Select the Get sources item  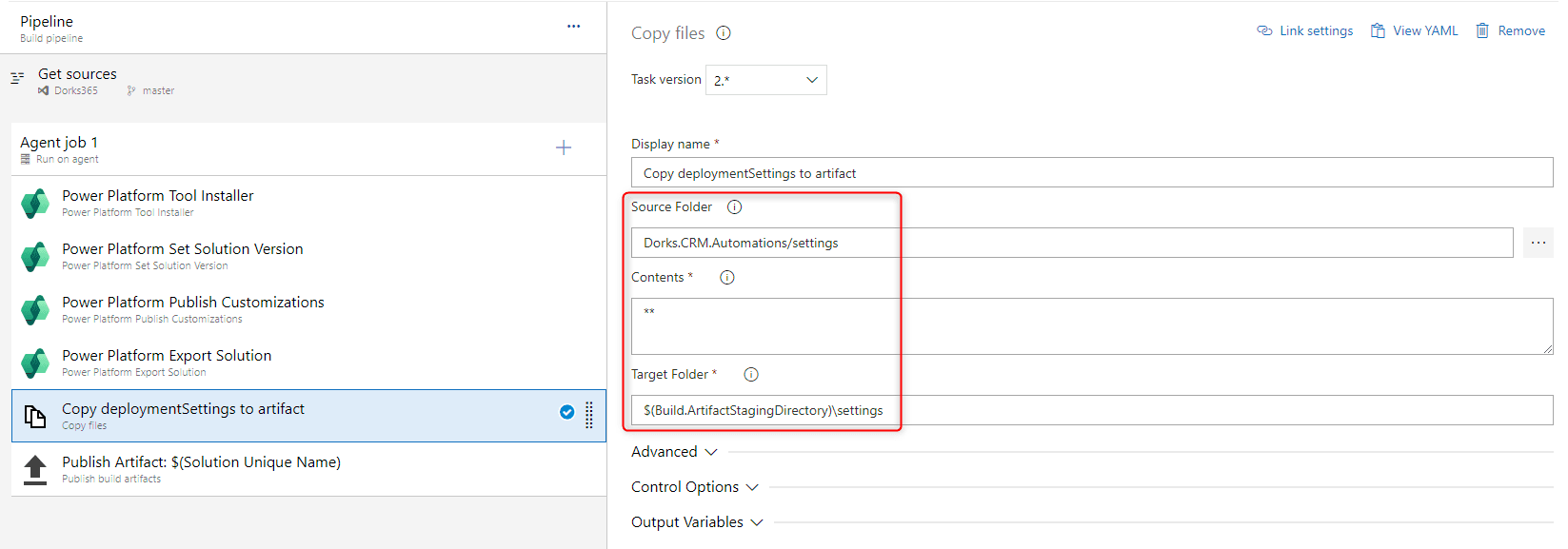click(x=304, y=81)
